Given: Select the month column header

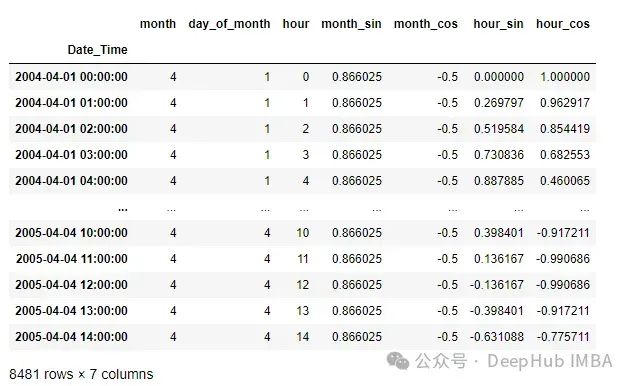Looking at the screenshot, I should pos(158,24).
